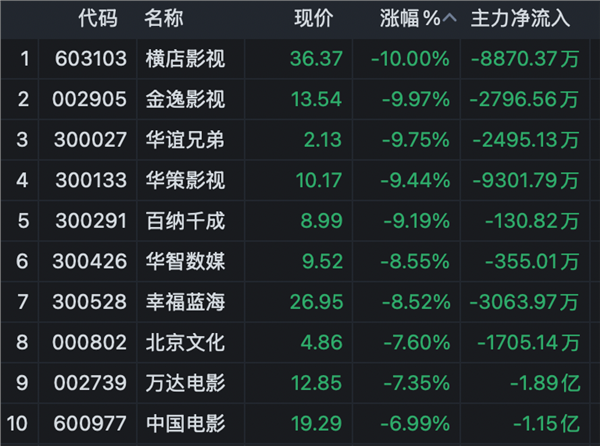The width and height of the screenshot is (600, 446).
Task: Select stock code 603103
Action: pos(91,59)
